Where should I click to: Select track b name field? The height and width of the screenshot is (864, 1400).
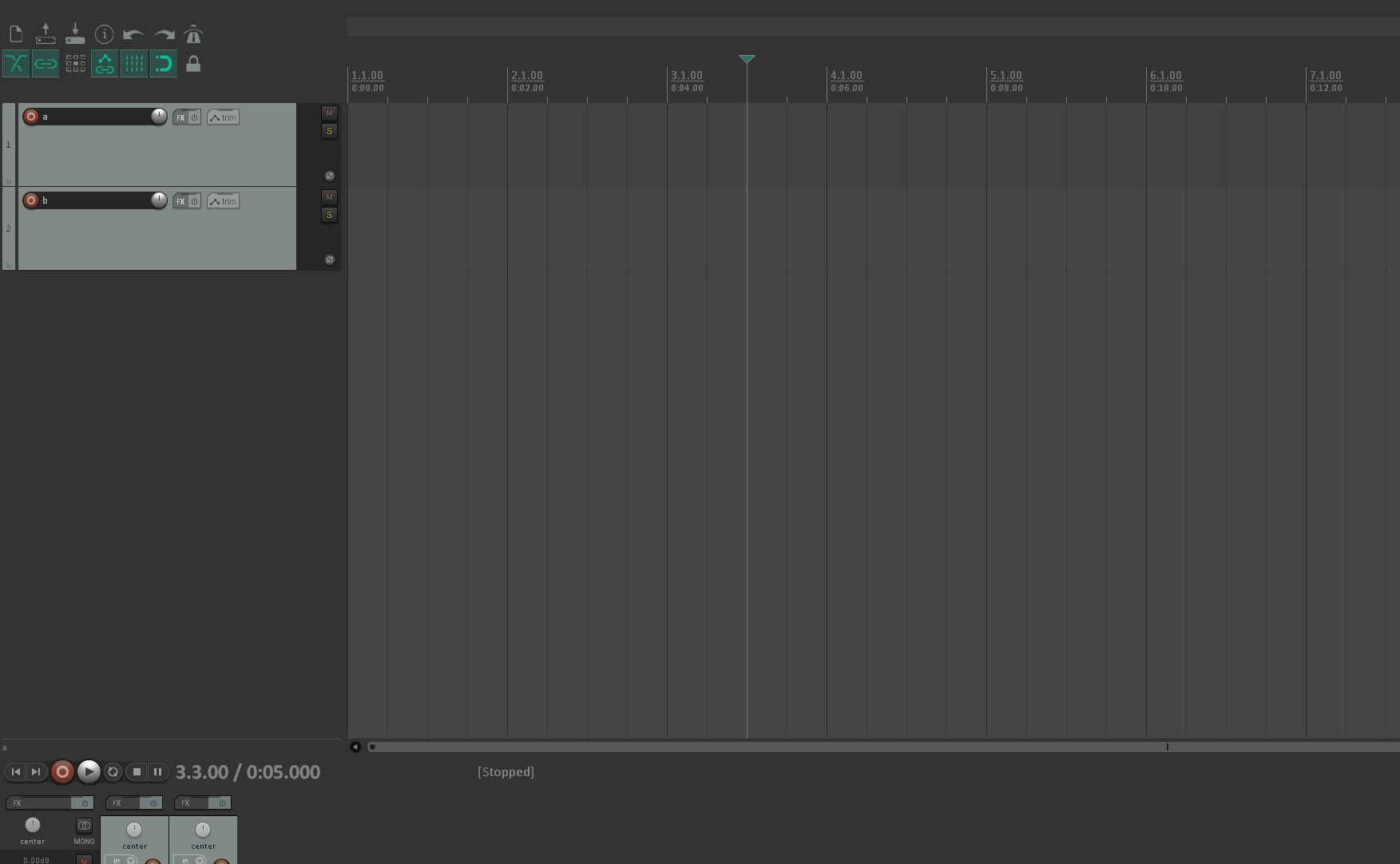[95, 200]
